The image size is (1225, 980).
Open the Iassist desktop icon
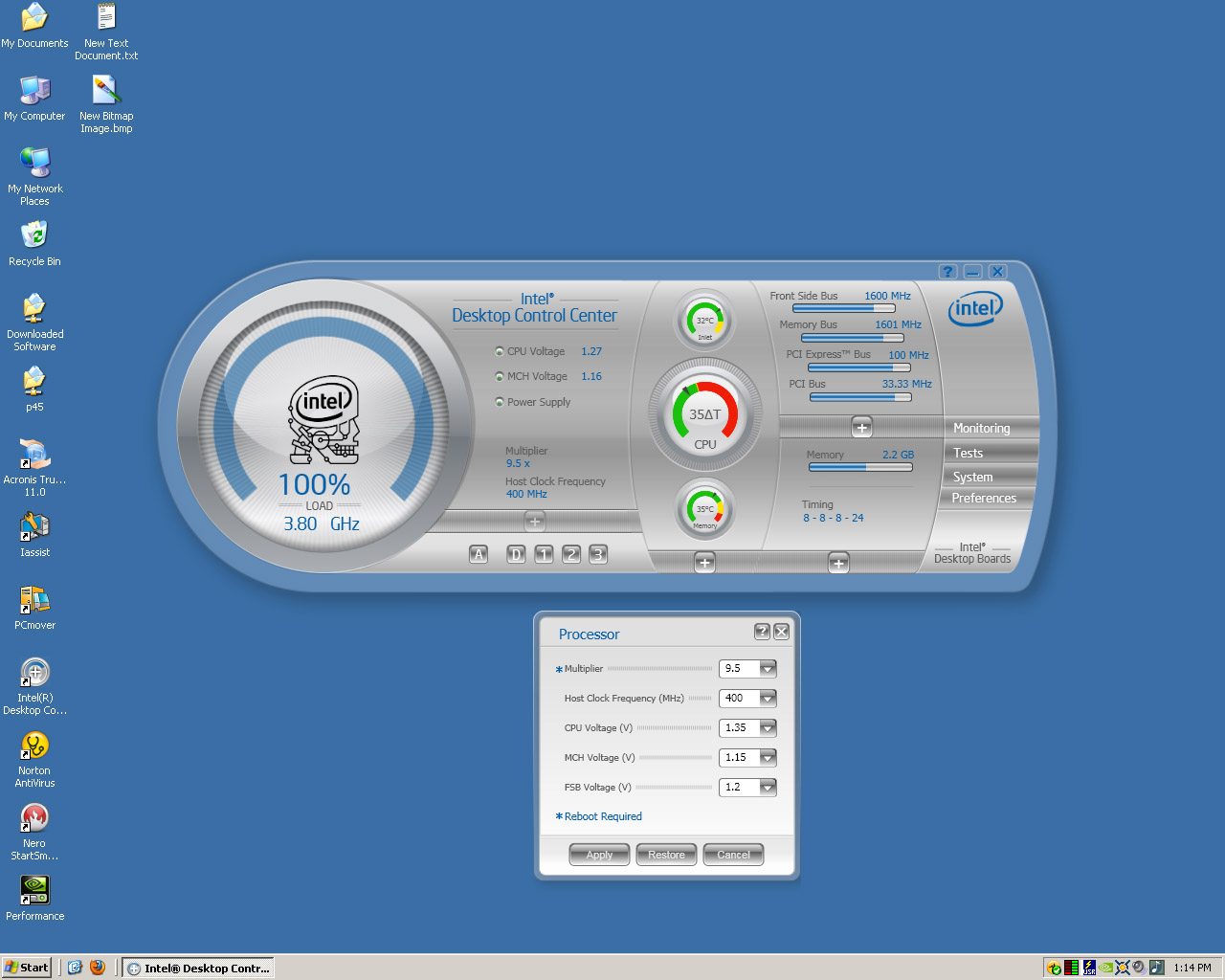pos(34,535)
